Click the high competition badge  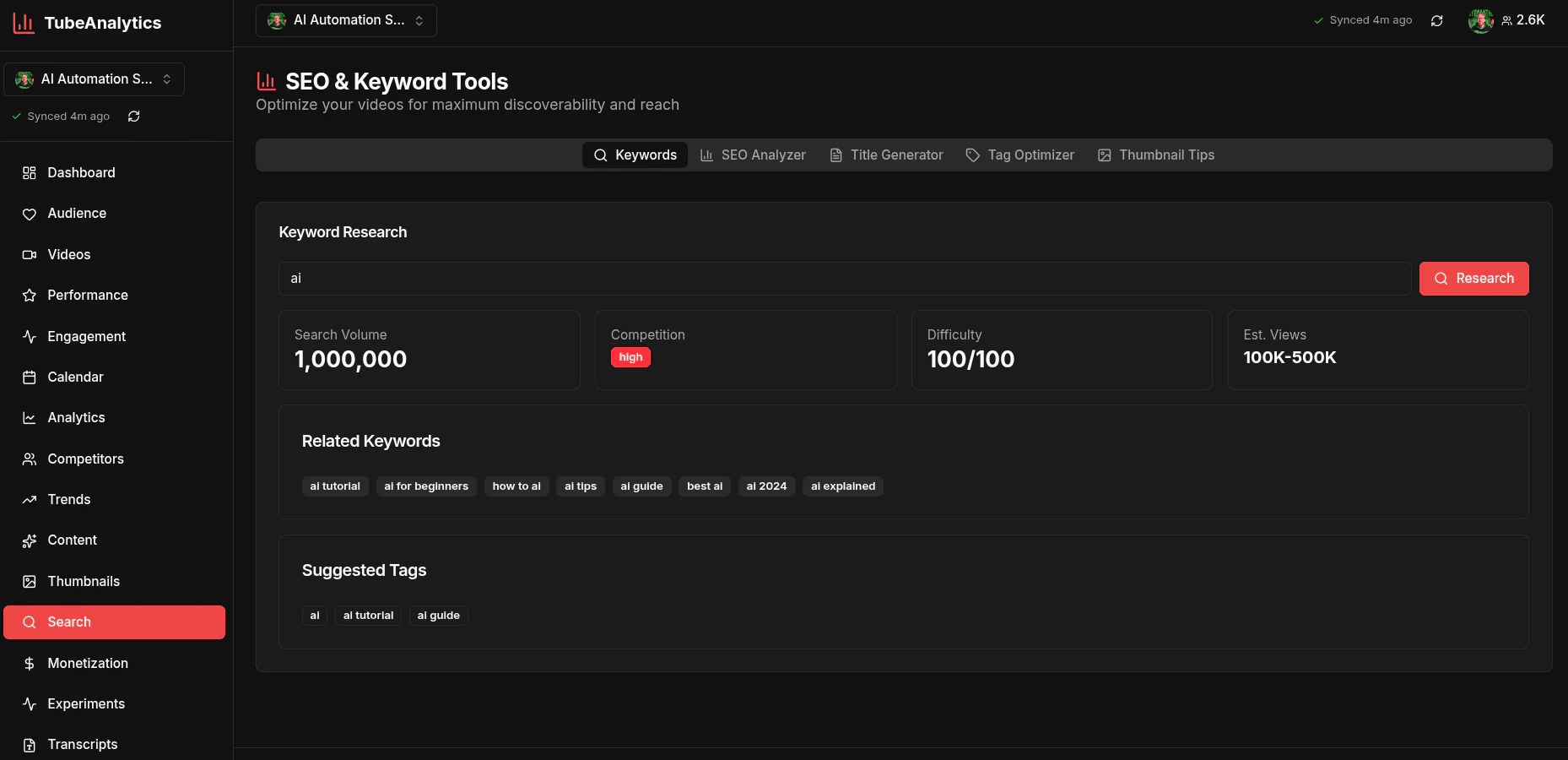pos(630,356)
